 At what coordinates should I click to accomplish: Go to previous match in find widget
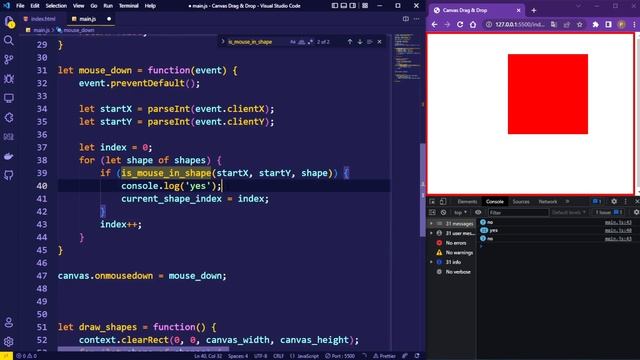click(x=350, y=42)
